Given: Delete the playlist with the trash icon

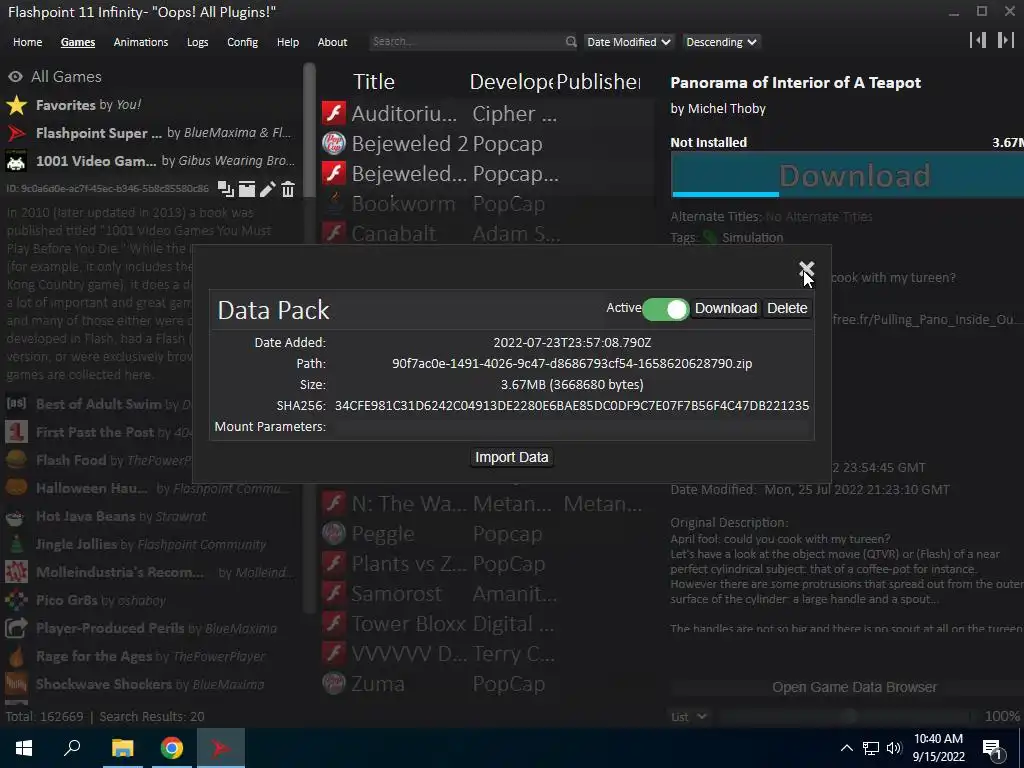Looking at the screenshot, I should [x=288, y=189].
